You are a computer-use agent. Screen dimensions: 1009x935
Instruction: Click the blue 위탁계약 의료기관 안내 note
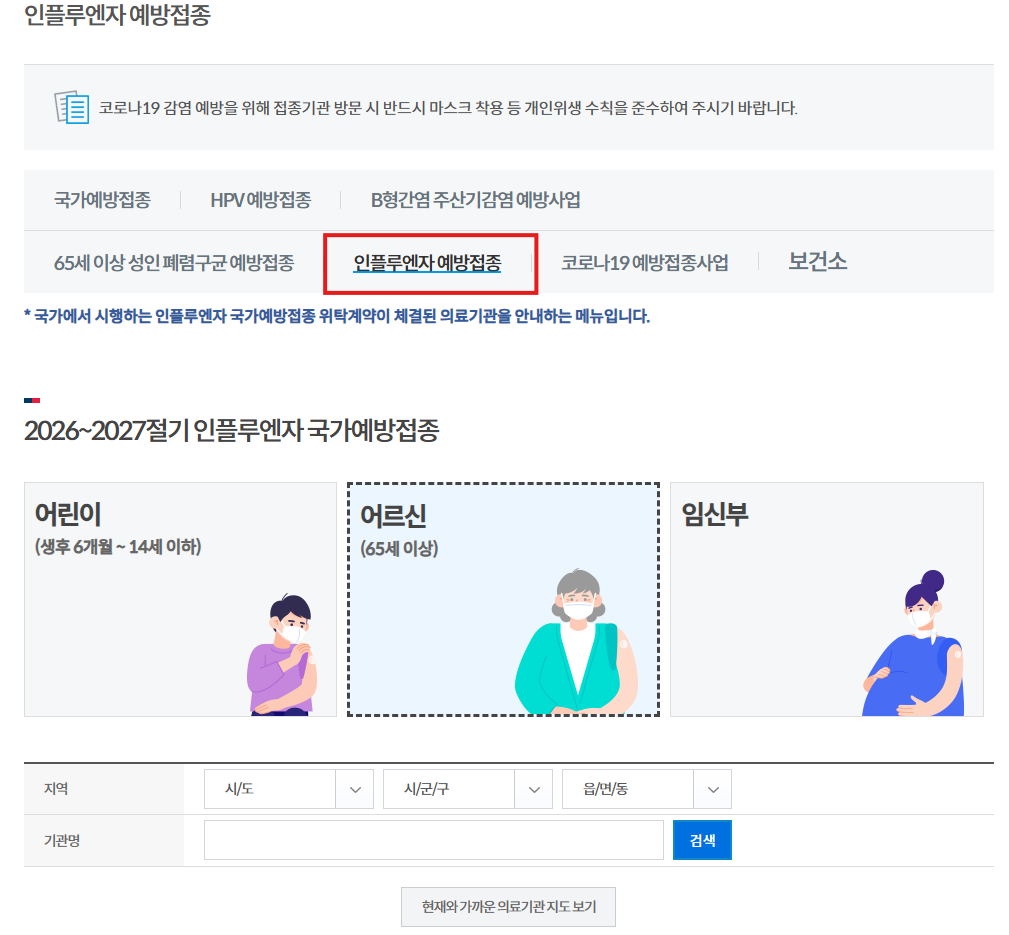coord(337,316)
